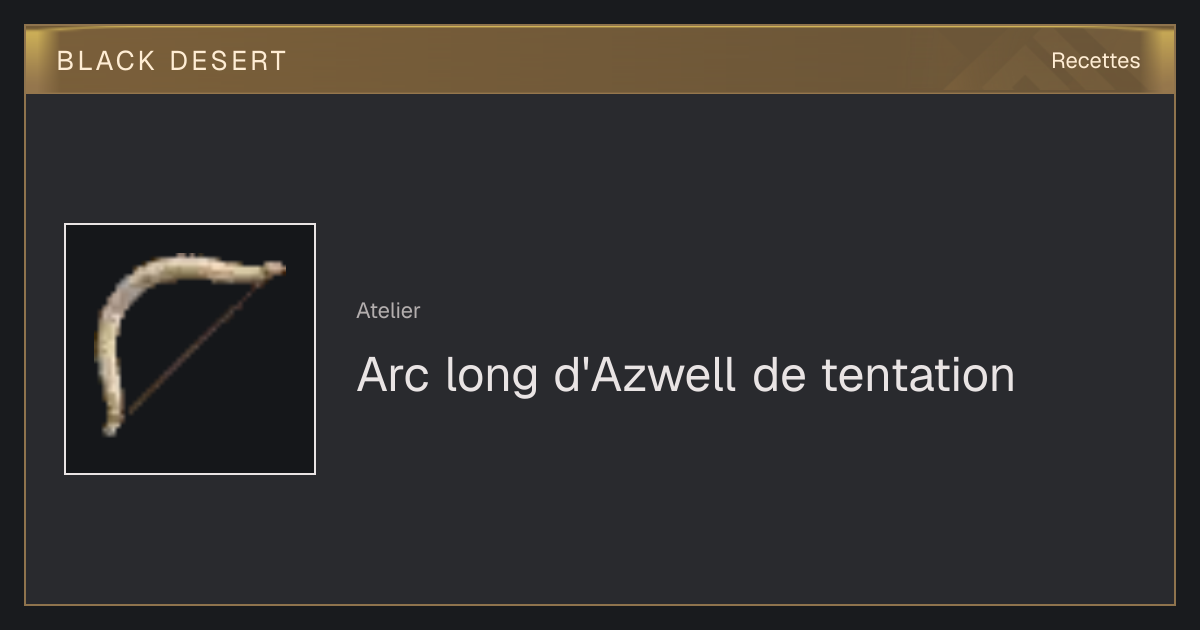Viewport: 1200px width, 630px height.
Task: Open the Recettes link in the header
Action: tap(1095, 61)
